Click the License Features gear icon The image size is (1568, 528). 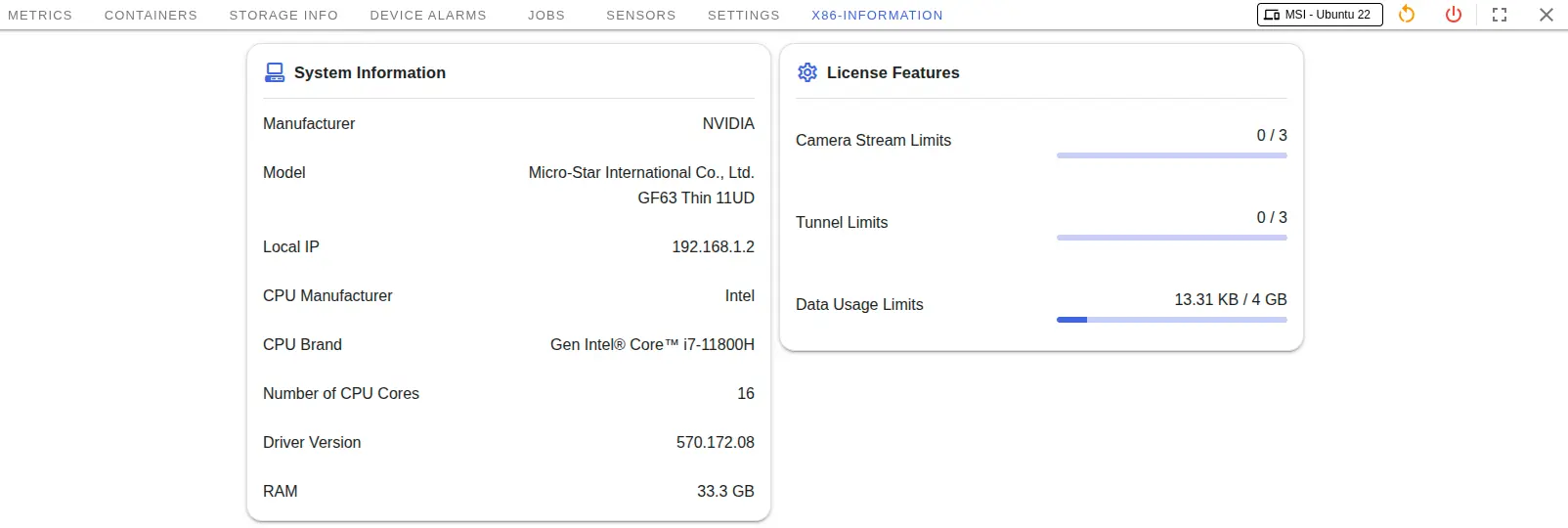click(807, 72)
